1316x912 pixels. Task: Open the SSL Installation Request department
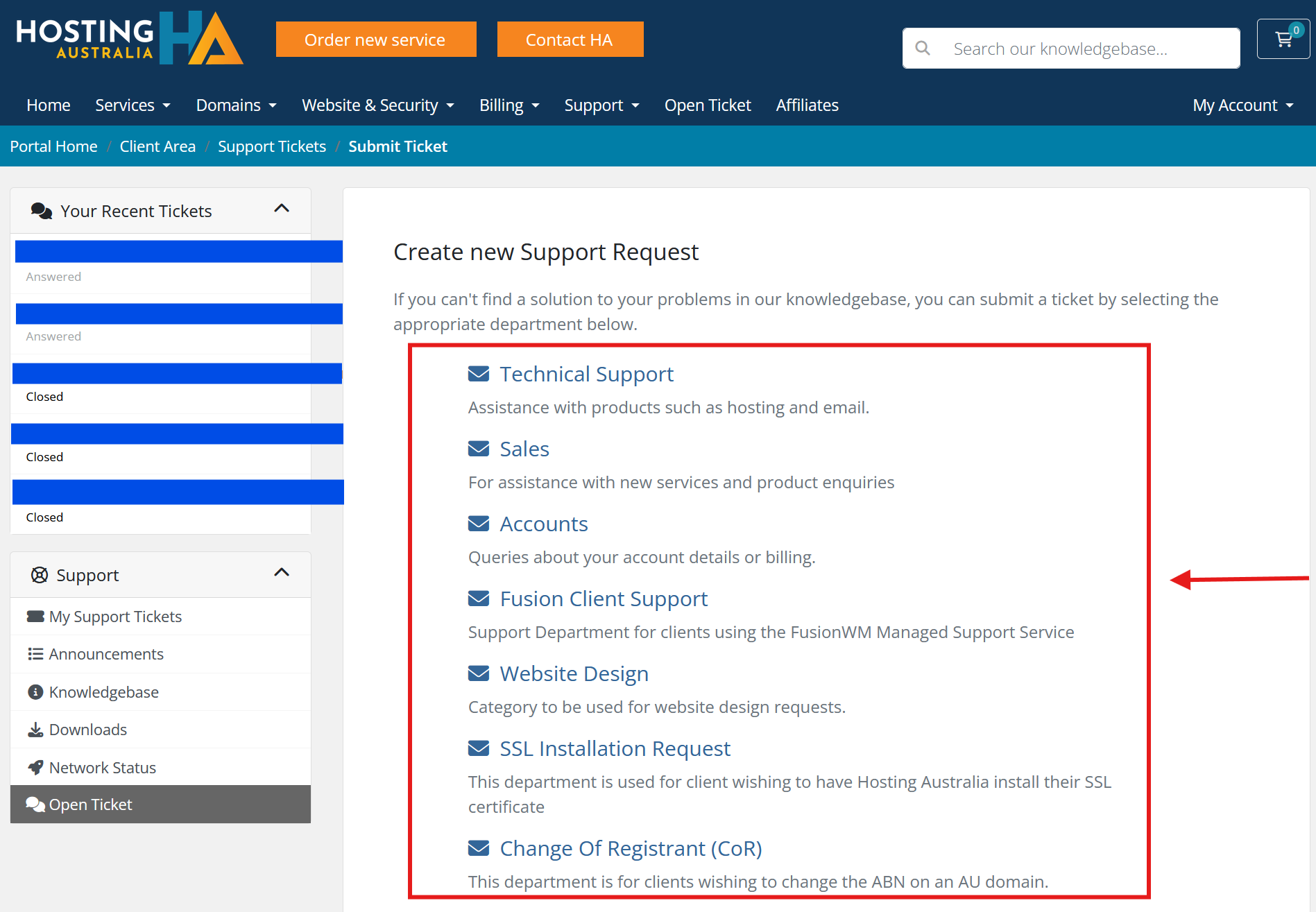pyautogui.click(x=615, y=748)
